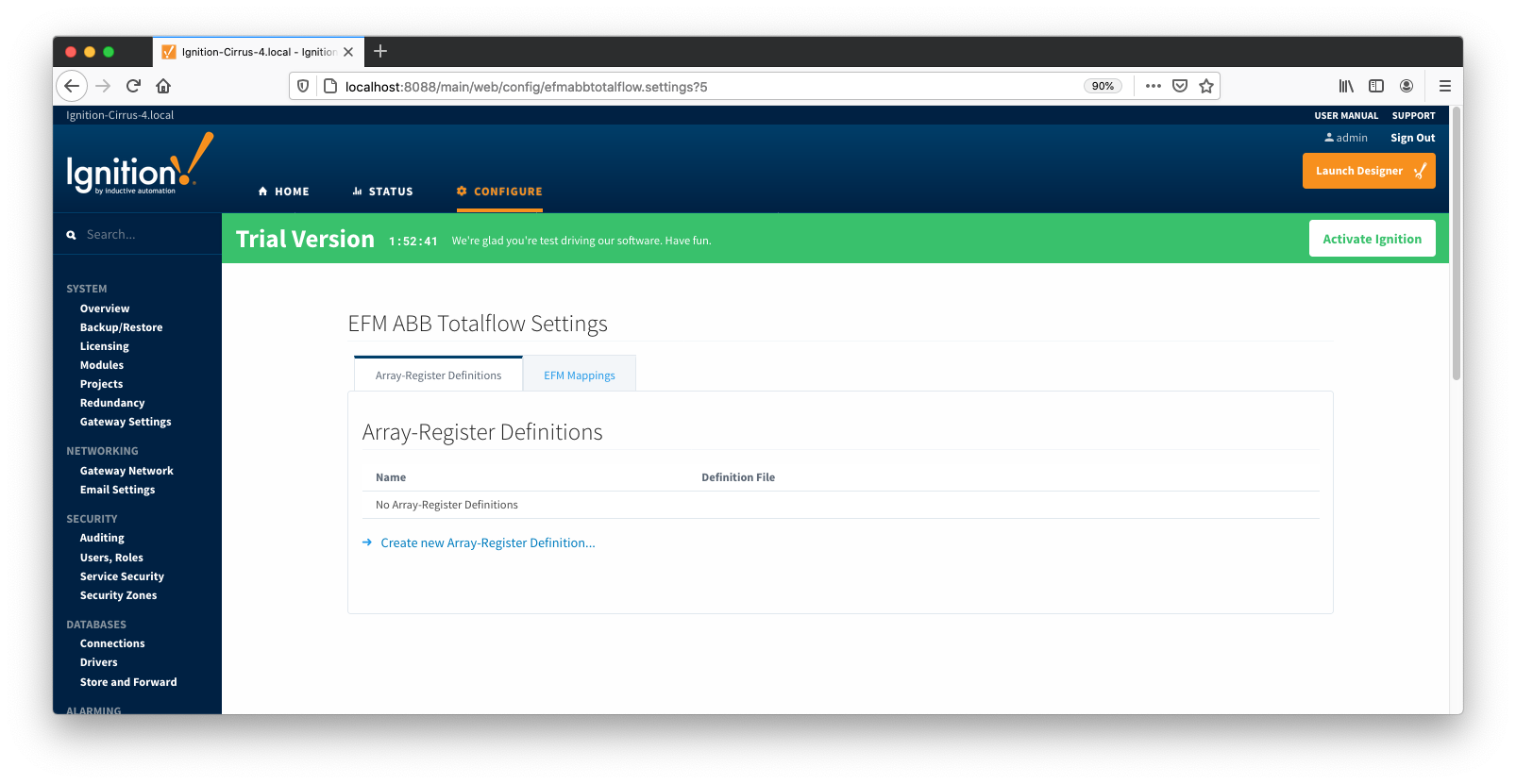The height and width of the screenshot is (784, 1516).
Task: Click the EFM ABB Totalflow Settings heading
Action: pyautogui.click(x=478, y=324)
